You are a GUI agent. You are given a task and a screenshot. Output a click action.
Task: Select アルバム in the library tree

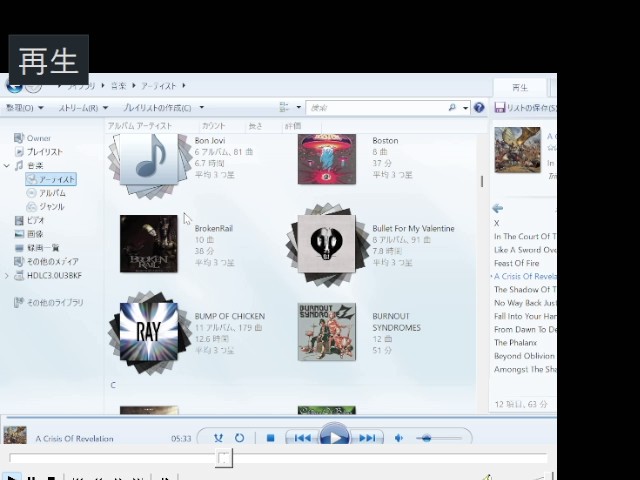[52, 193]
